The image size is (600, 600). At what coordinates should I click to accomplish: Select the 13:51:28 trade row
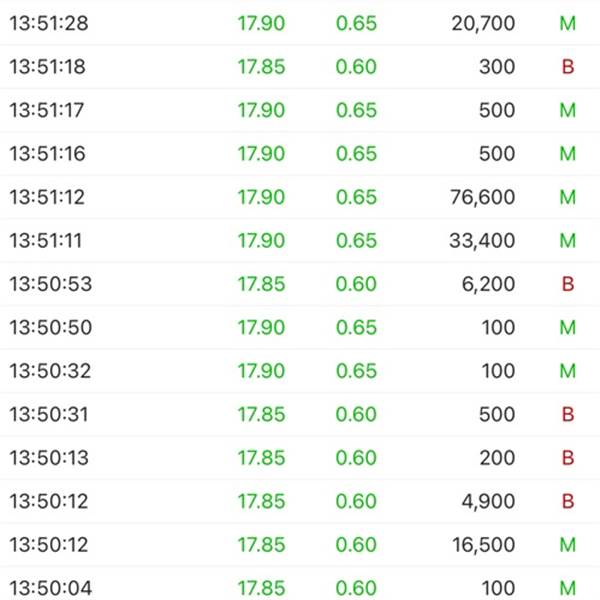point(300,23)
